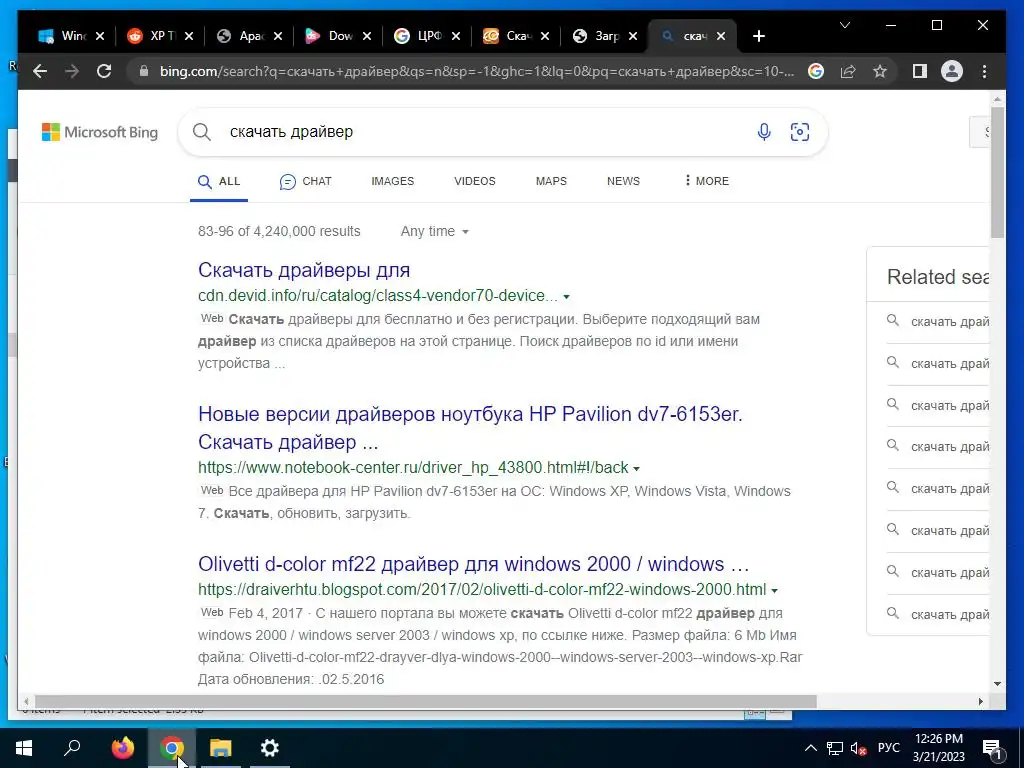
Task: Open Chrome three-dot menu
Action: (984, 71)
